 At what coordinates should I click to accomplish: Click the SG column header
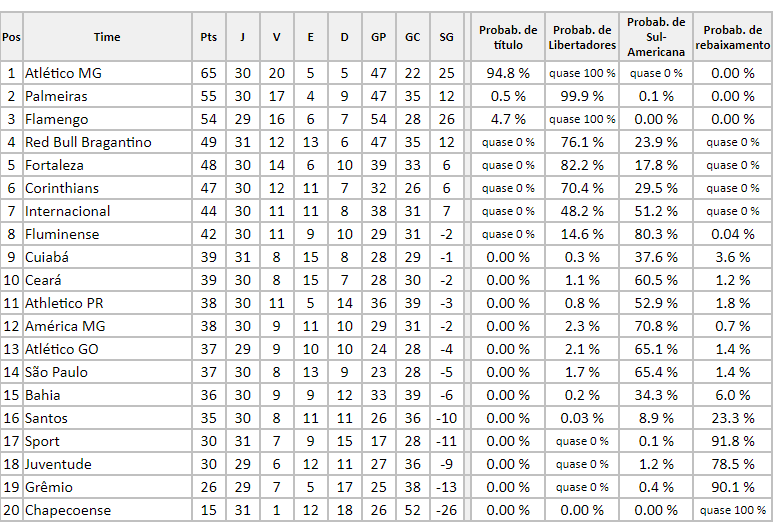point(446,37)
